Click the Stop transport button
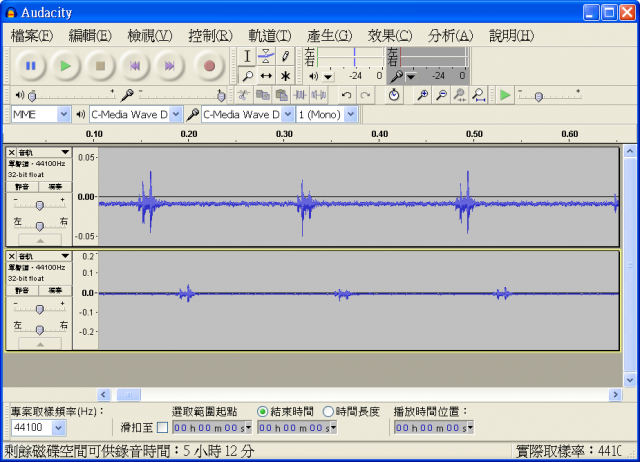This screenshot has width=640, height=462. tap(100, 66)
